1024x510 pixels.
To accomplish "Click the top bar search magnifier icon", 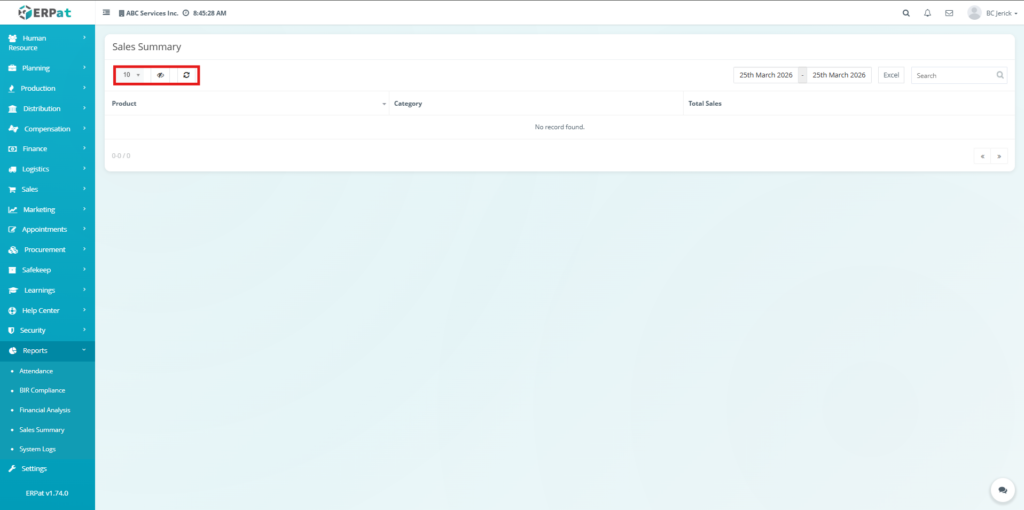I will pyautogui.click(x=906, y=13).
